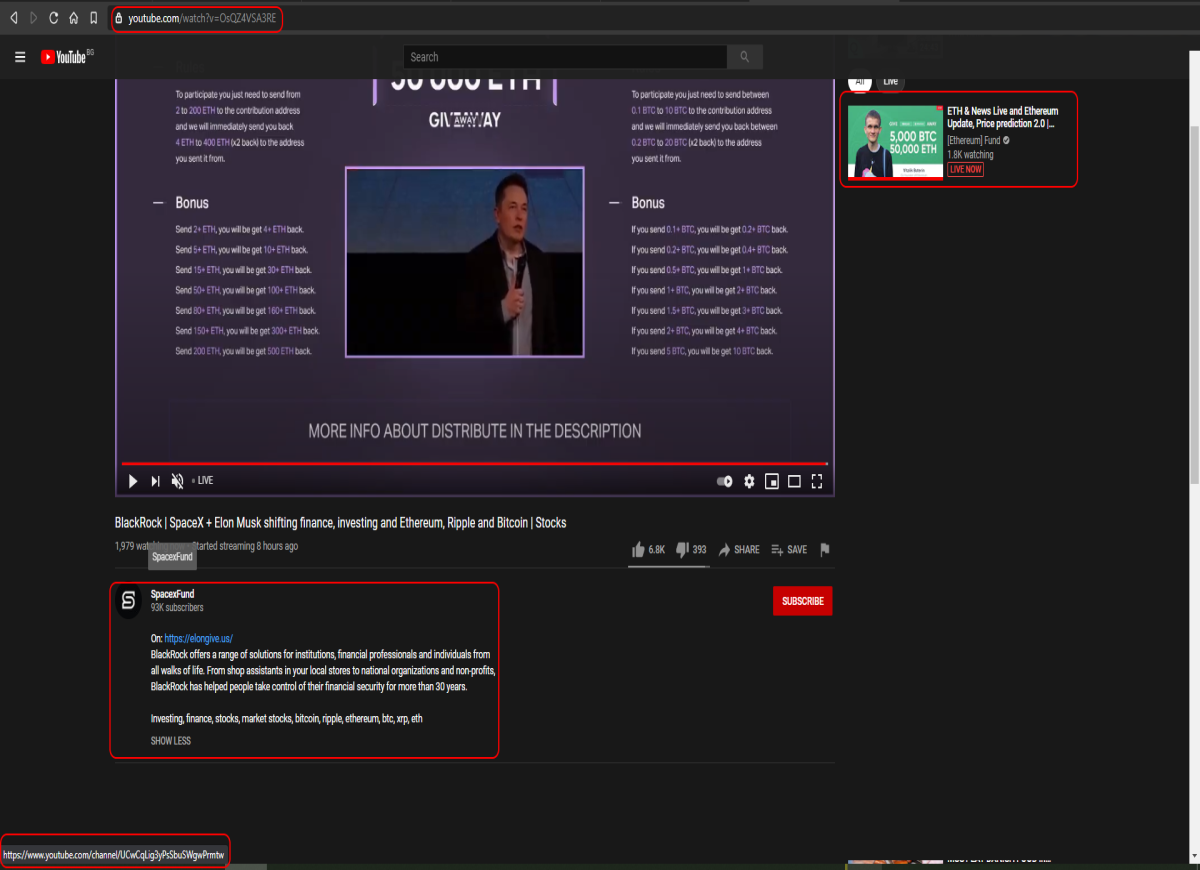Image resolution: width=1200 pixels, height=870 pixels.
Task: Click the youtube.com URL in the address bar
Action: pos(202,18)
